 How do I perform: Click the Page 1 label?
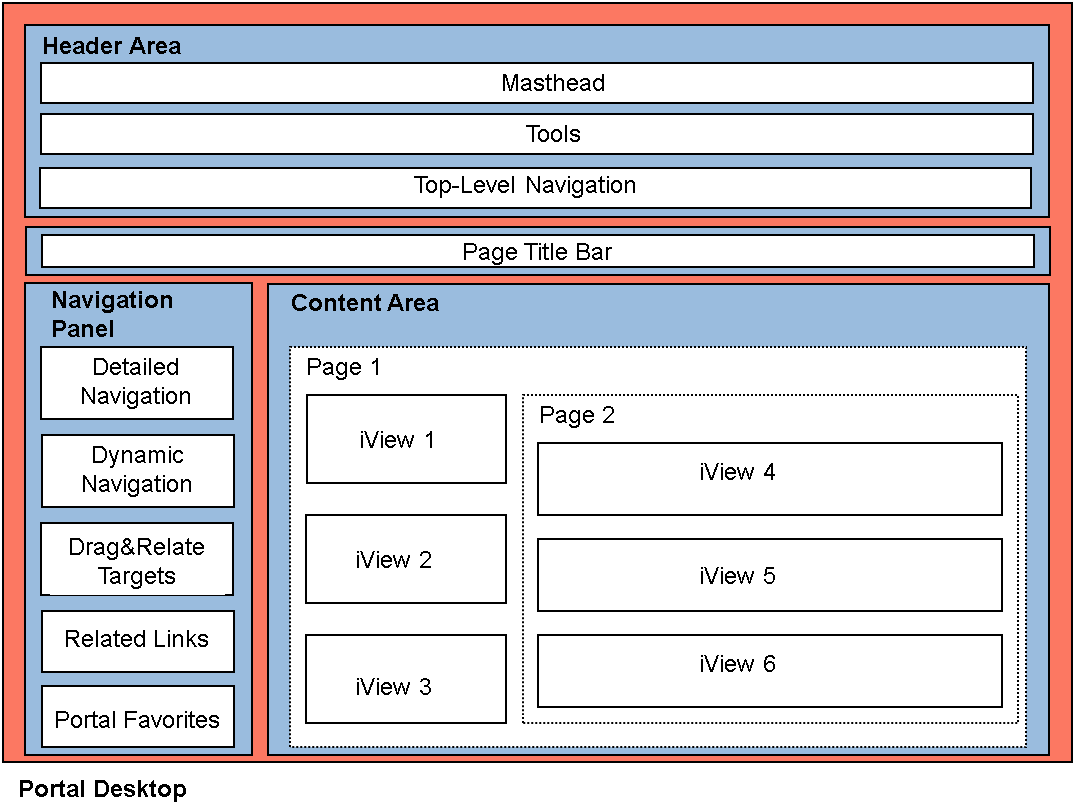pos(343,368)
